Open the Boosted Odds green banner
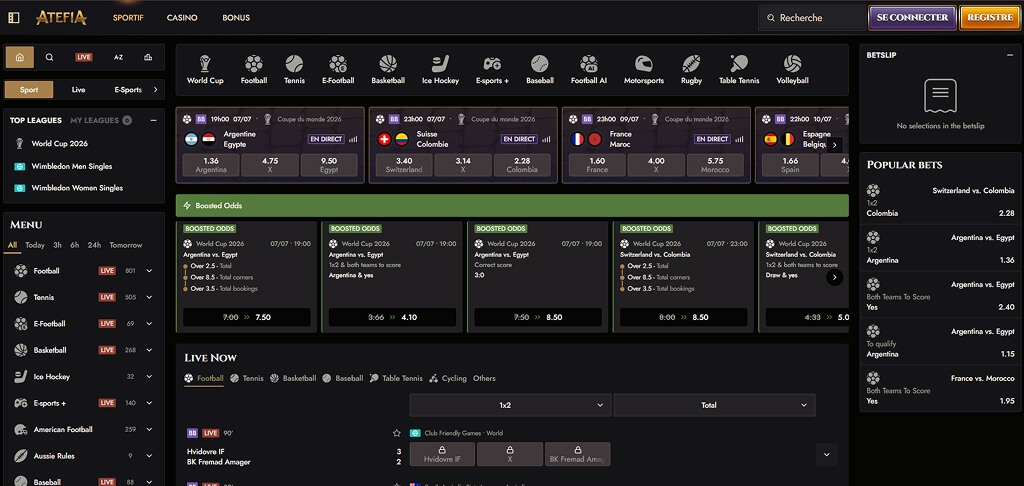Viewport: 1024px width, 486px height. [x=512, y=205]
